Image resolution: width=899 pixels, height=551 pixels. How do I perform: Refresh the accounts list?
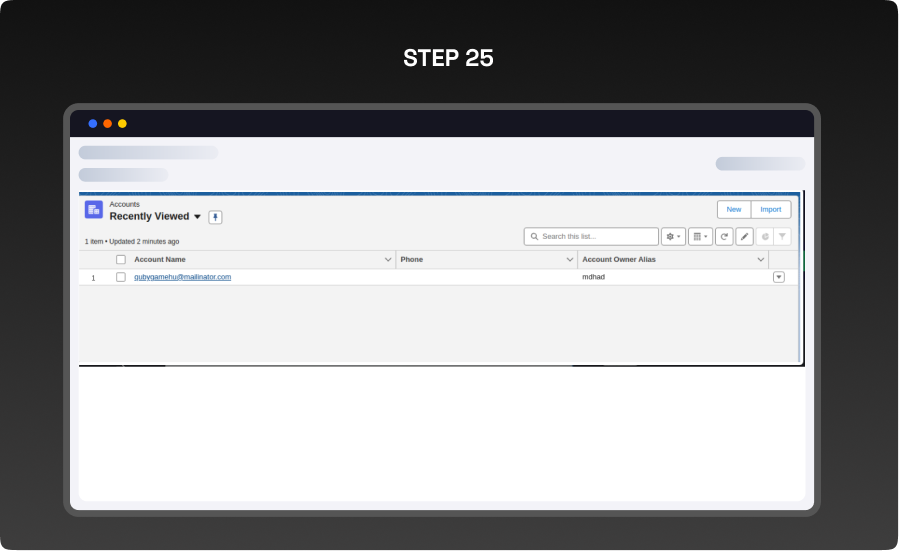(x=724, y=237)
